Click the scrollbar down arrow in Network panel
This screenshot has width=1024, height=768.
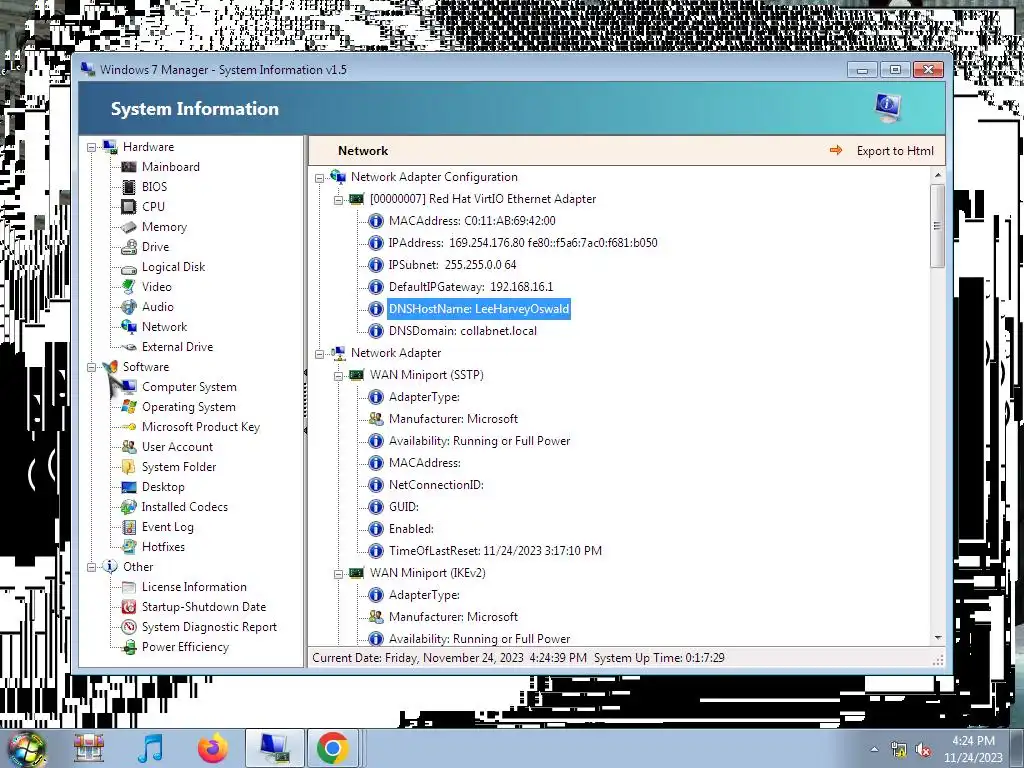[938, 638]
